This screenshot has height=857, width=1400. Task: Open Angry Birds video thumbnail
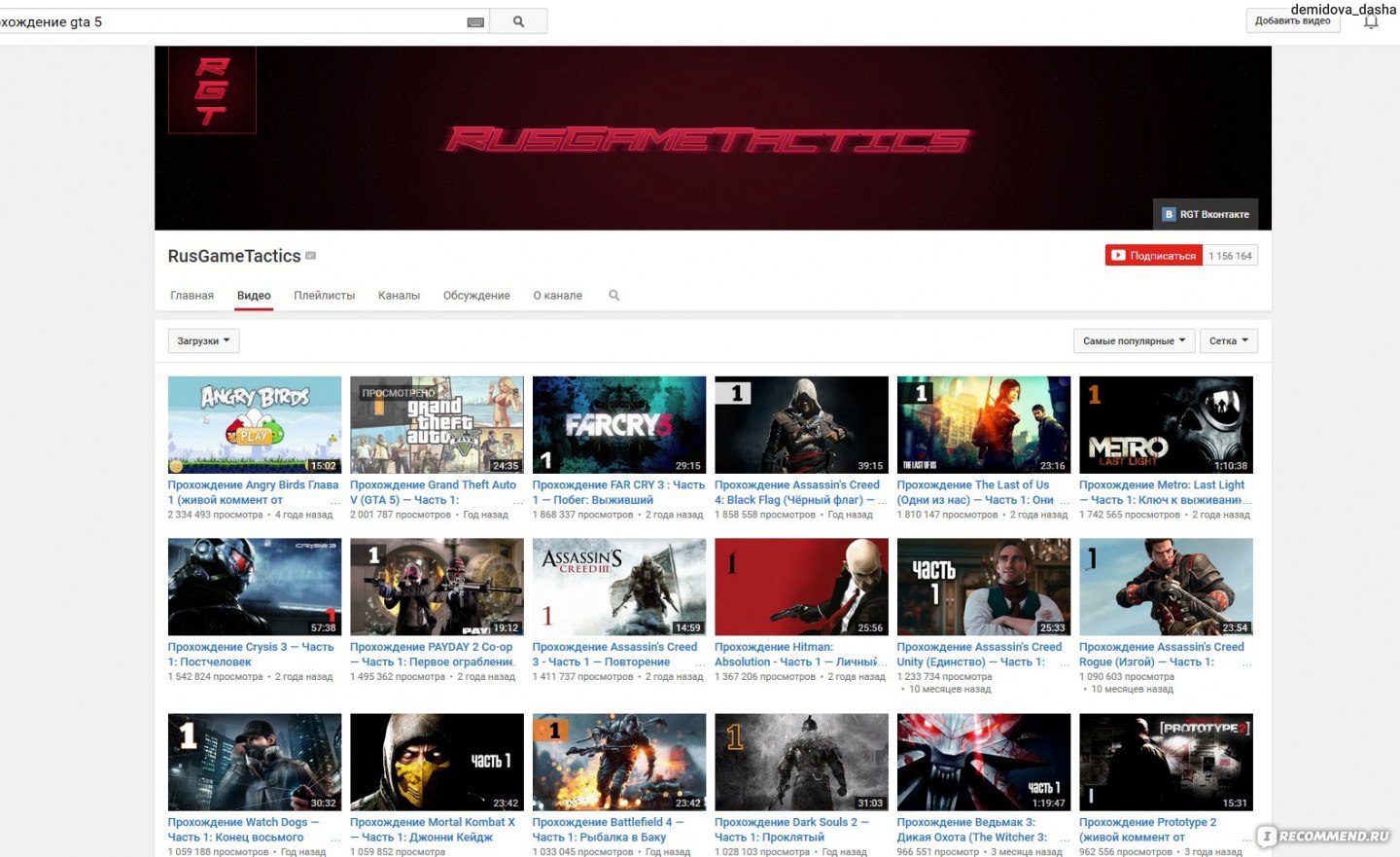[255, 425]
